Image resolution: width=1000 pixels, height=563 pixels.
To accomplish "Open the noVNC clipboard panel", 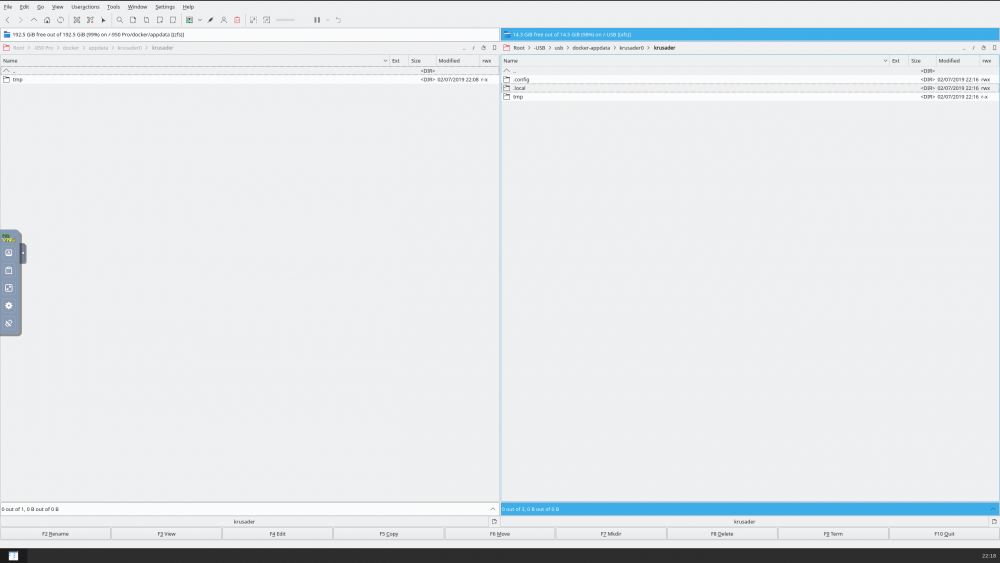I will tap(9, 270).
